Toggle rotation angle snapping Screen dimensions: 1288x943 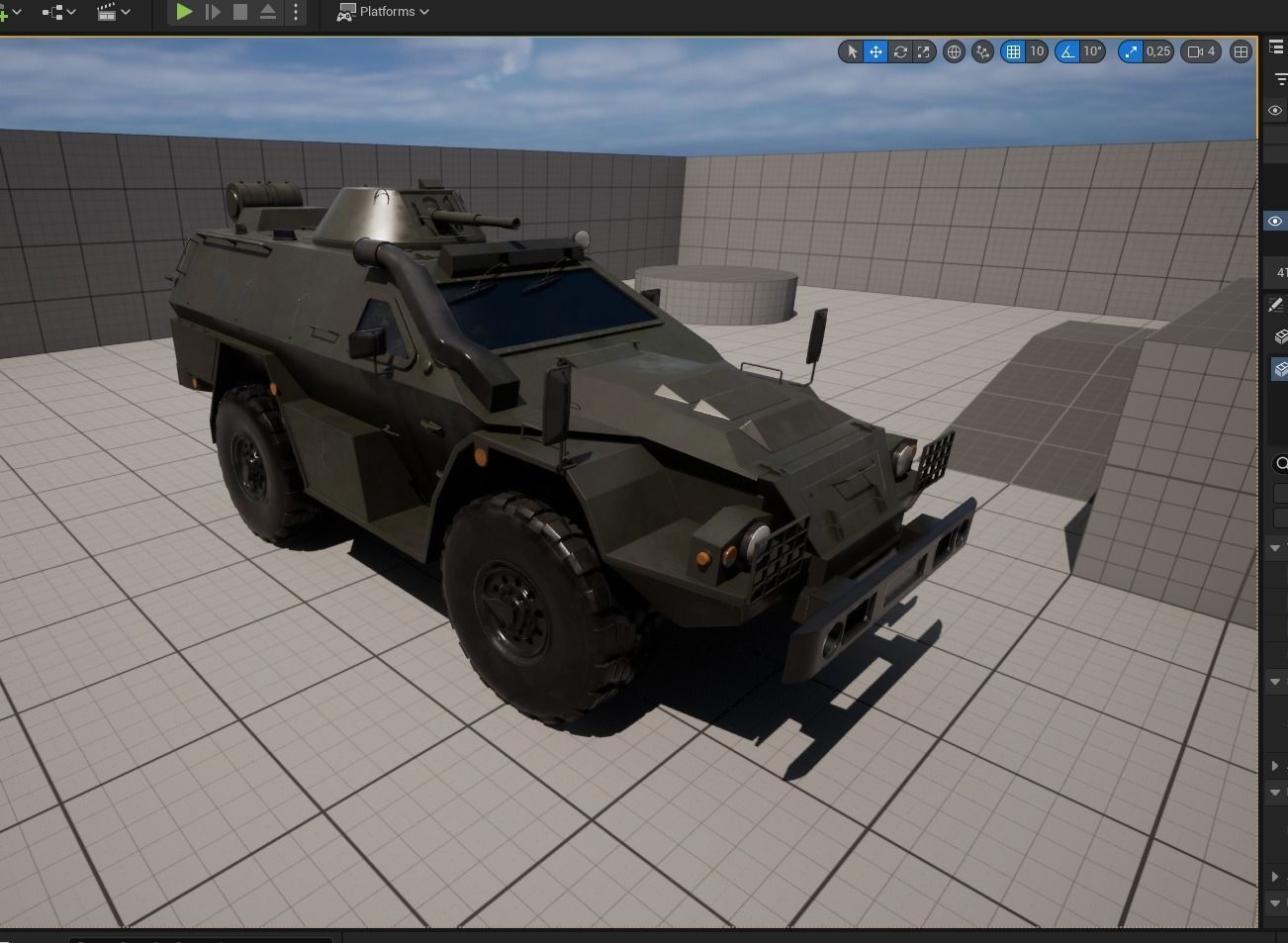pos(1067,51)
